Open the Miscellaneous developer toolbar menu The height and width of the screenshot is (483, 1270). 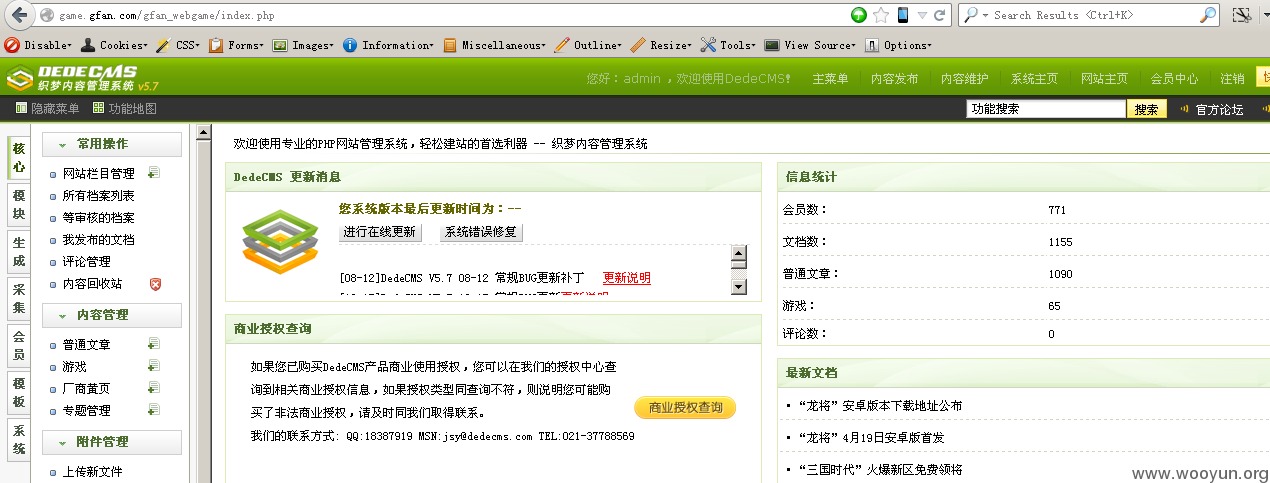pyautogui.click(x=494, y=45)
